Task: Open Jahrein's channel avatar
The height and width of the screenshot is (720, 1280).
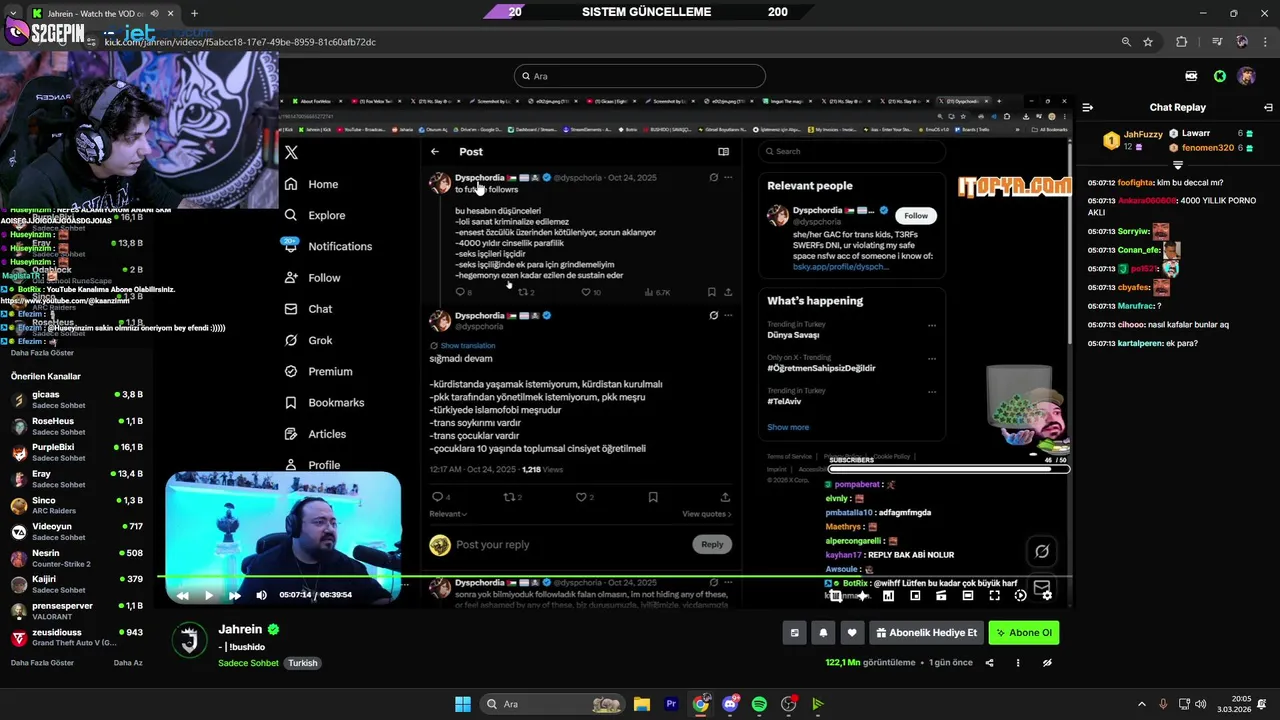Action: (189, 640)
